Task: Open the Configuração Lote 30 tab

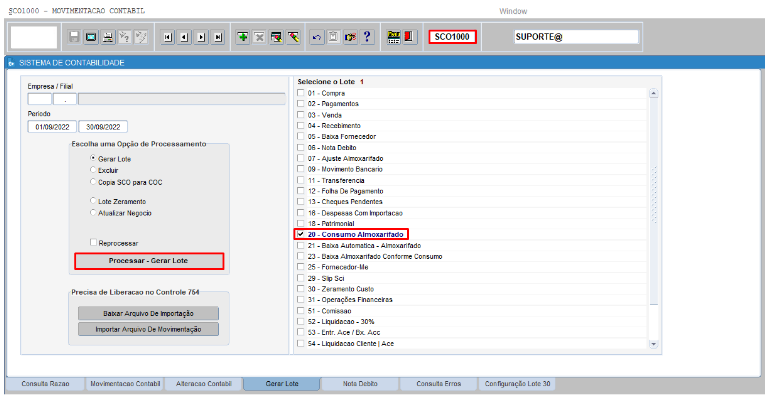Action: pos(517,384)
